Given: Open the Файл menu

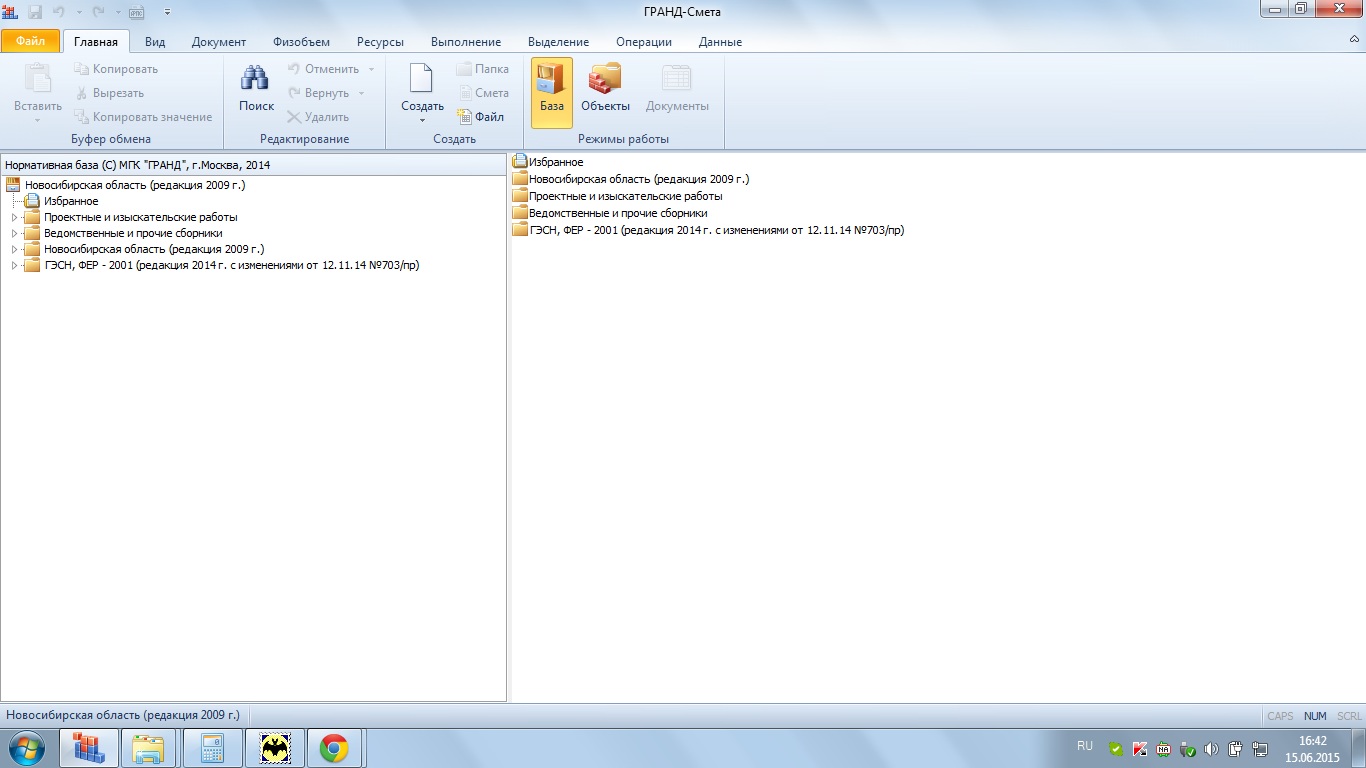Looking at the screenshot, I should [30, 42].
